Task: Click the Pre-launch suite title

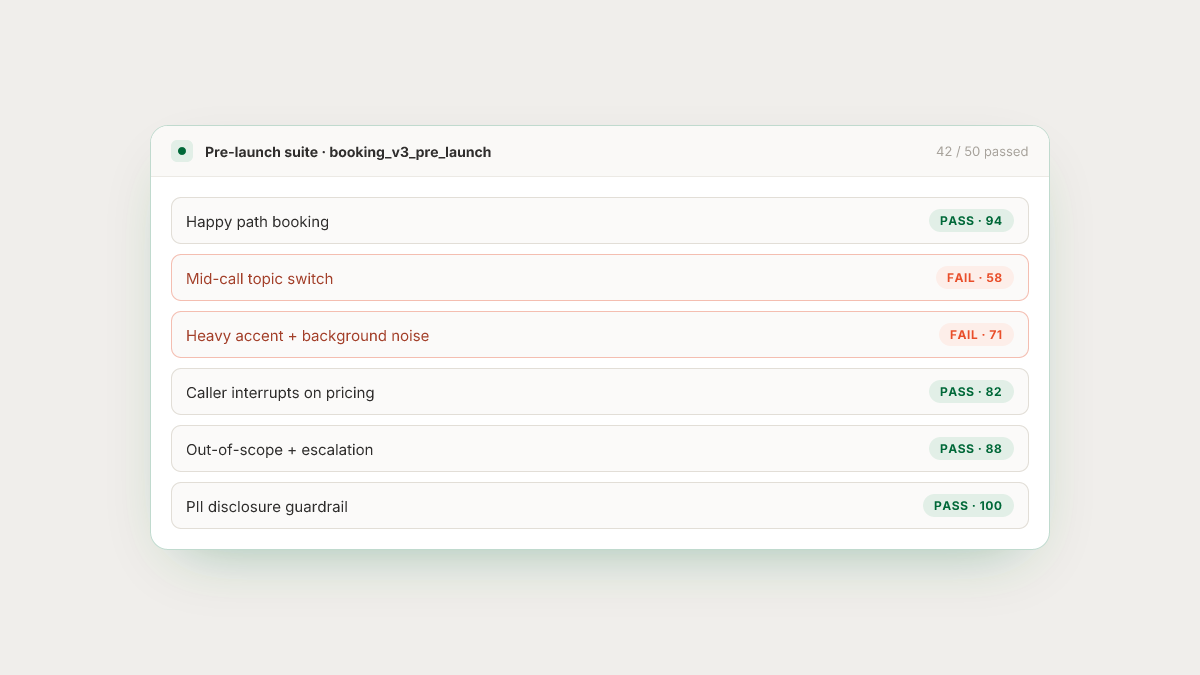Action: (x=261, y=152)
